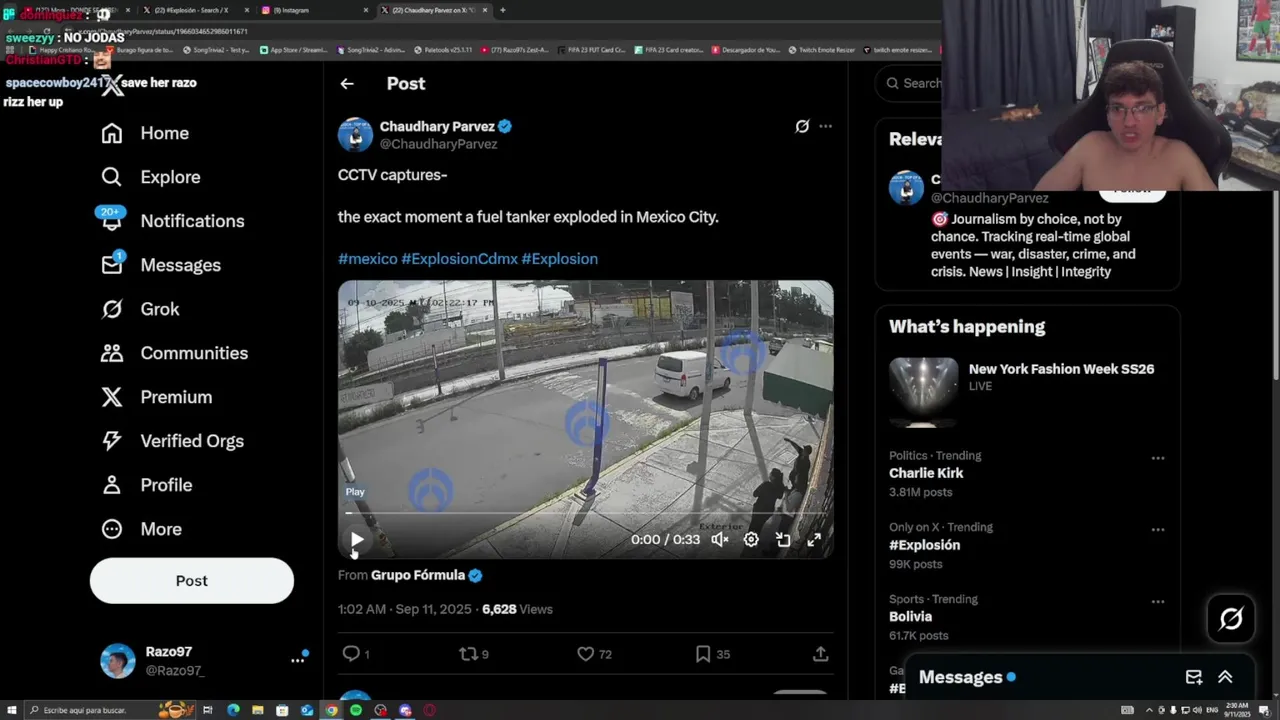1280x720 pixels.
Task: Click the 6,628 Views count
Action: coord(517,609)
